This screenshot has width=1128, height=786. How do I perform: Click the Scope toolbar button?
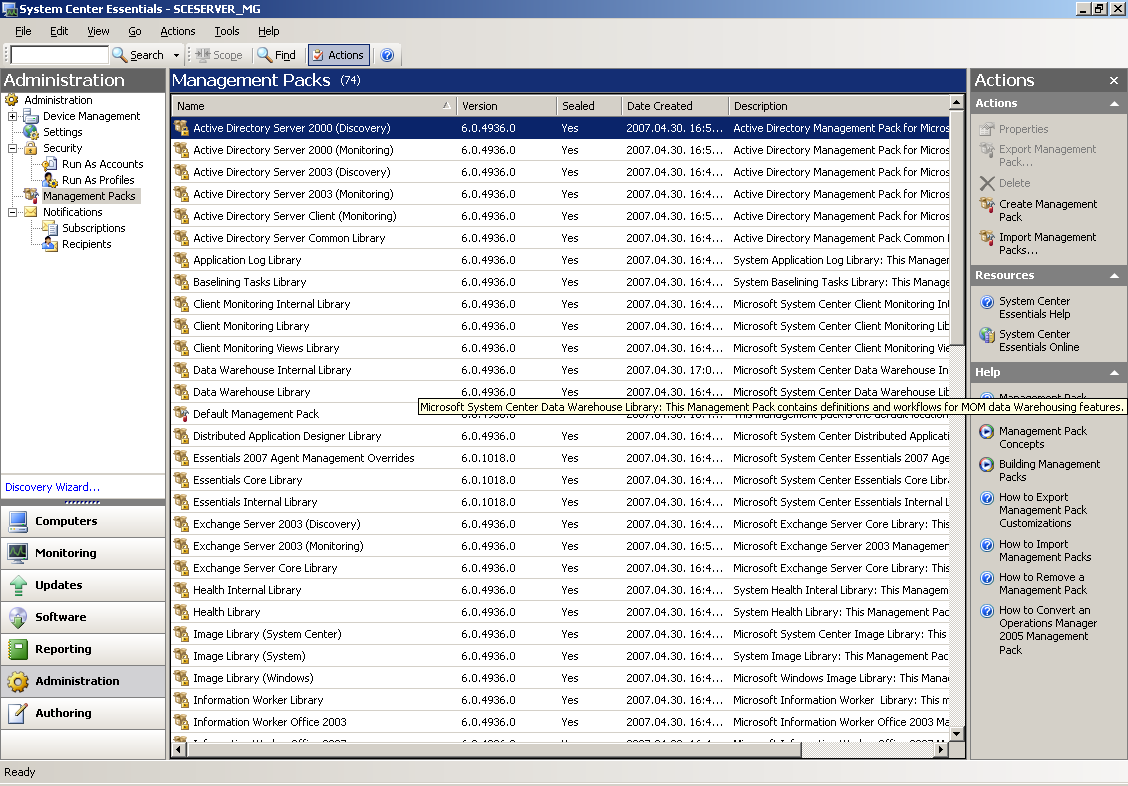point(219,55)
